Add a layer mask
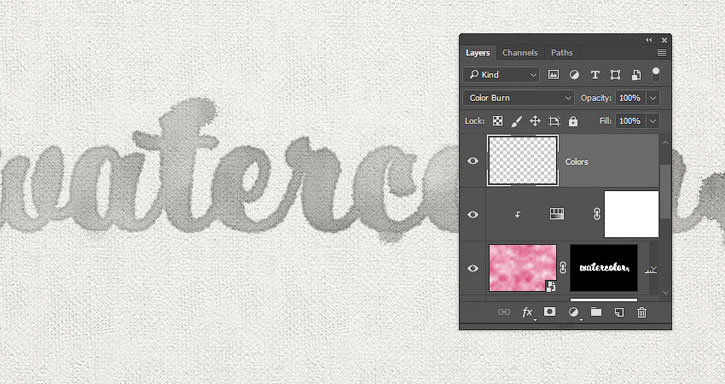This screenshot has height=384, width=725. pyautogui.click(x=549, y=312)
